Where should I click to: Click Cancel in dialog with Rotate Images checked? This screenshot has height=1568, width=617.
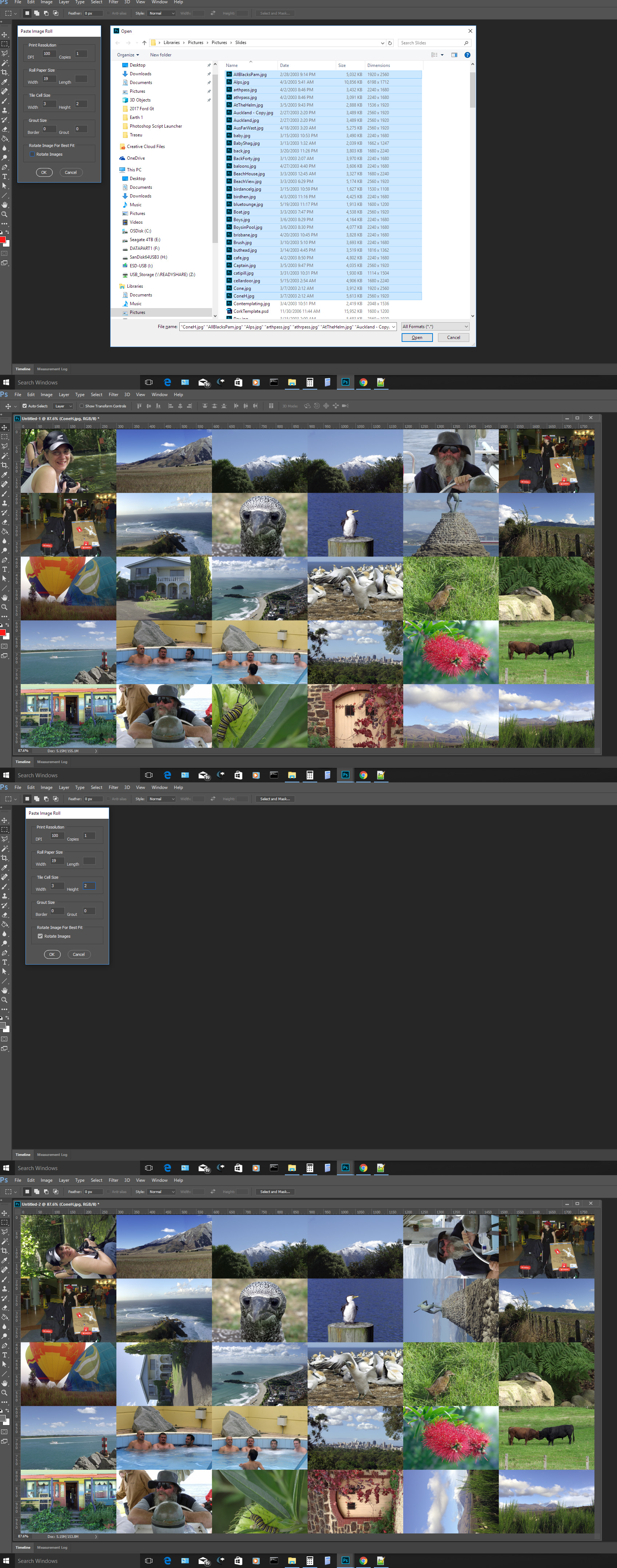[x=79, y=954]
